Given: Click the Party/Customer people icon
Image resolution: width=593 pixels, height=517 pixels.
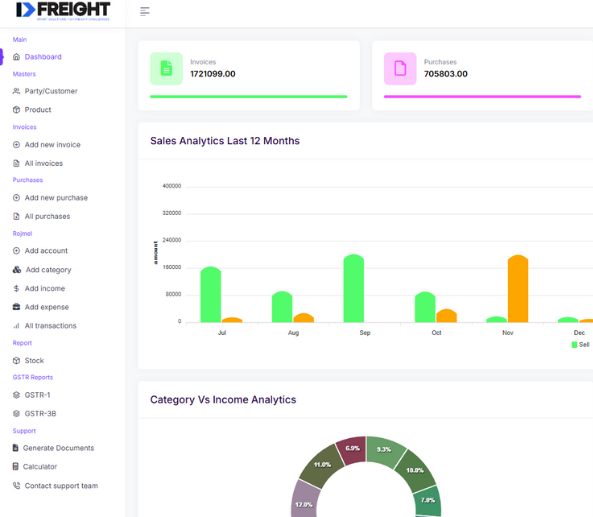Looking at the screenshot, I should tap(16, 91).
